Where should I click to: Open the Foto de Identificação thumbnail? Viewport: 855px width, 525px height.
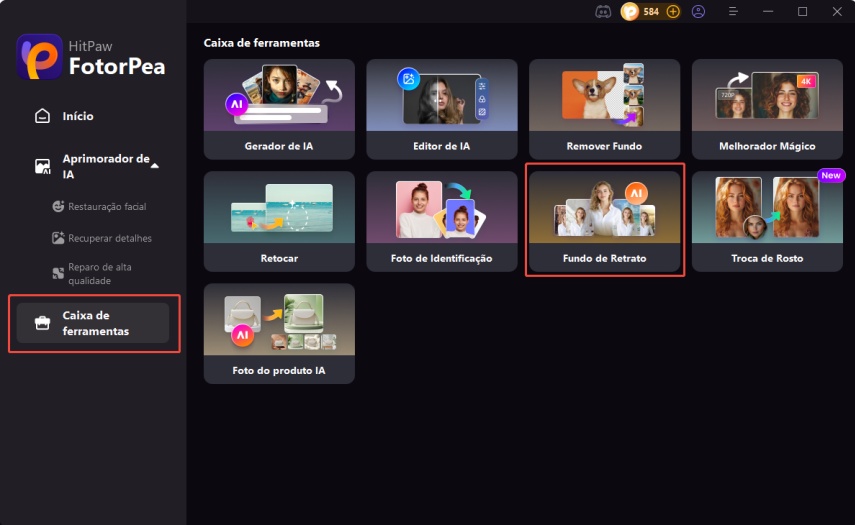coord(442,208)
